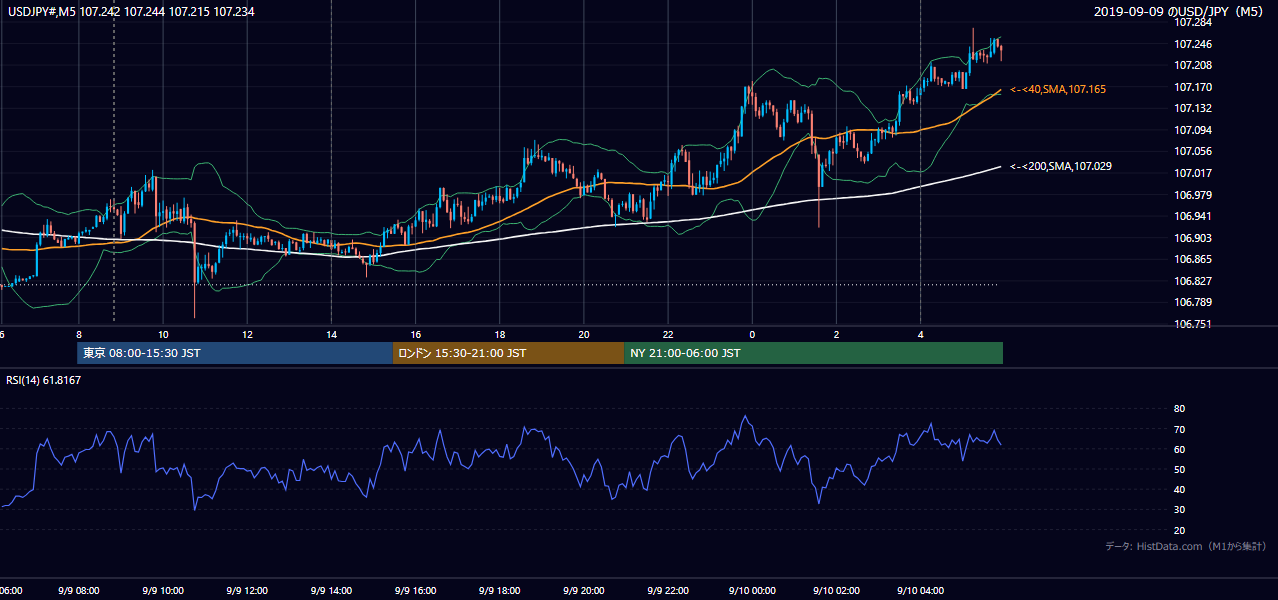Click the '9/9 16:00' bottom time label
The height and width of the screenshot is (600, 1278).
[x=415, y=591]
